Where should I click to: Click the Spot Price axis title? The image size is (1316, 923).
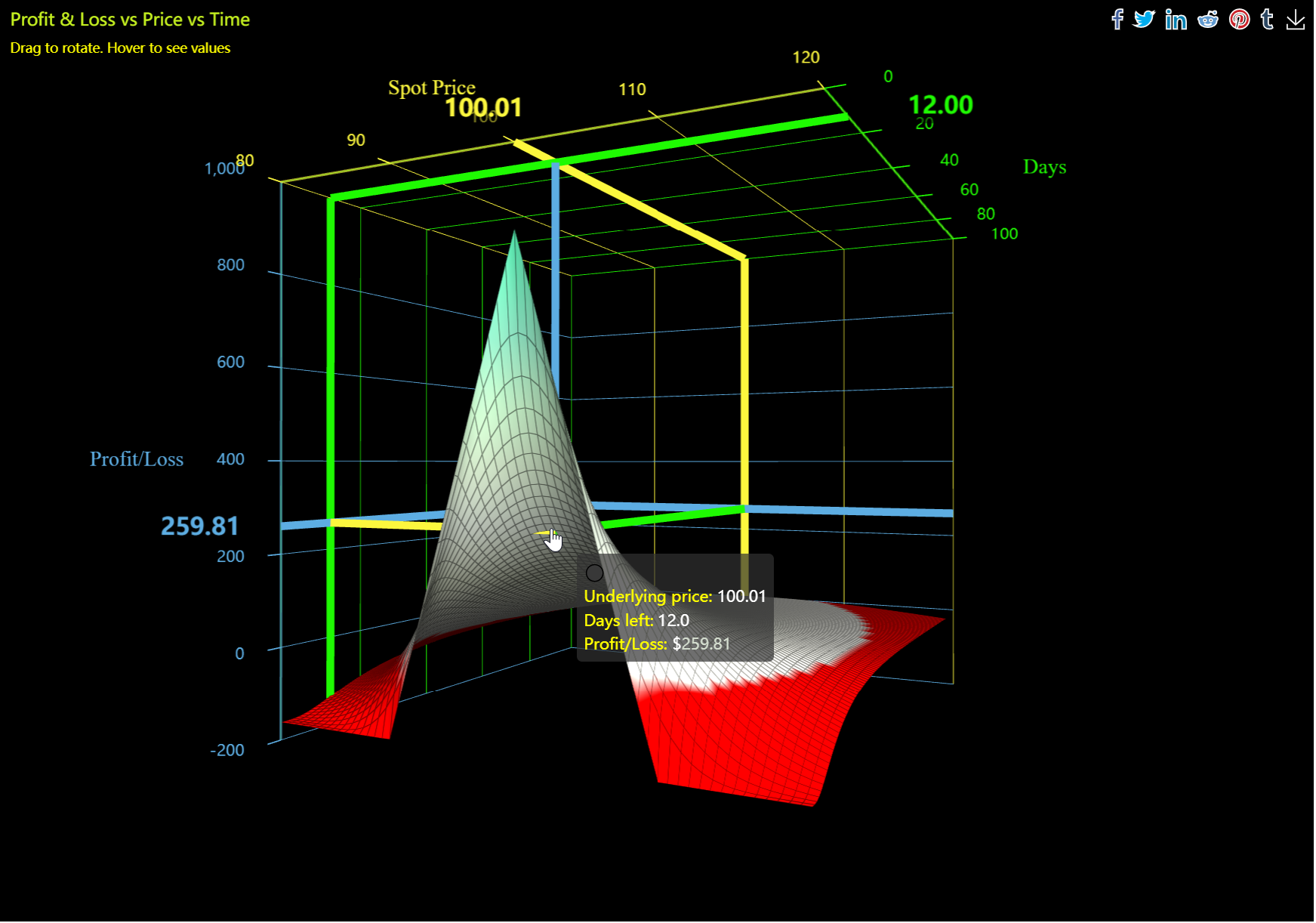431,88
